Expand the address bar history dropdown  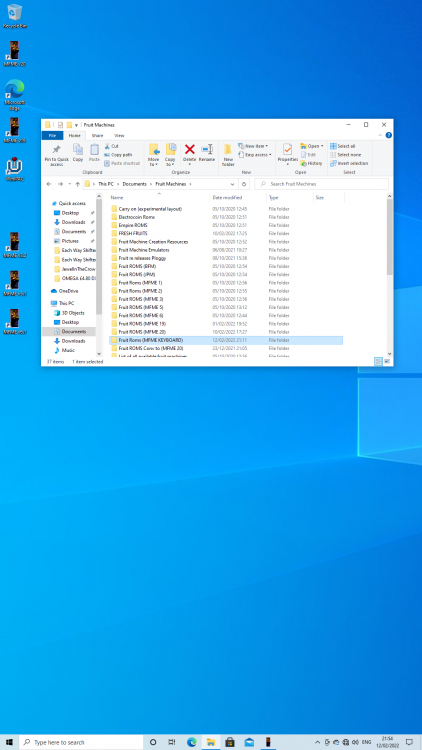coord(233,184)
